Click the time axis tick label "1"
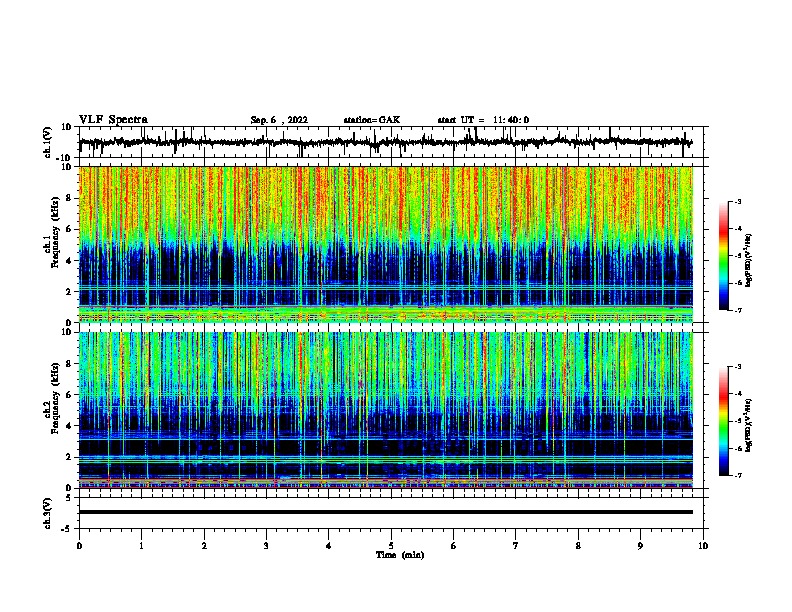 tap(142, 546)
